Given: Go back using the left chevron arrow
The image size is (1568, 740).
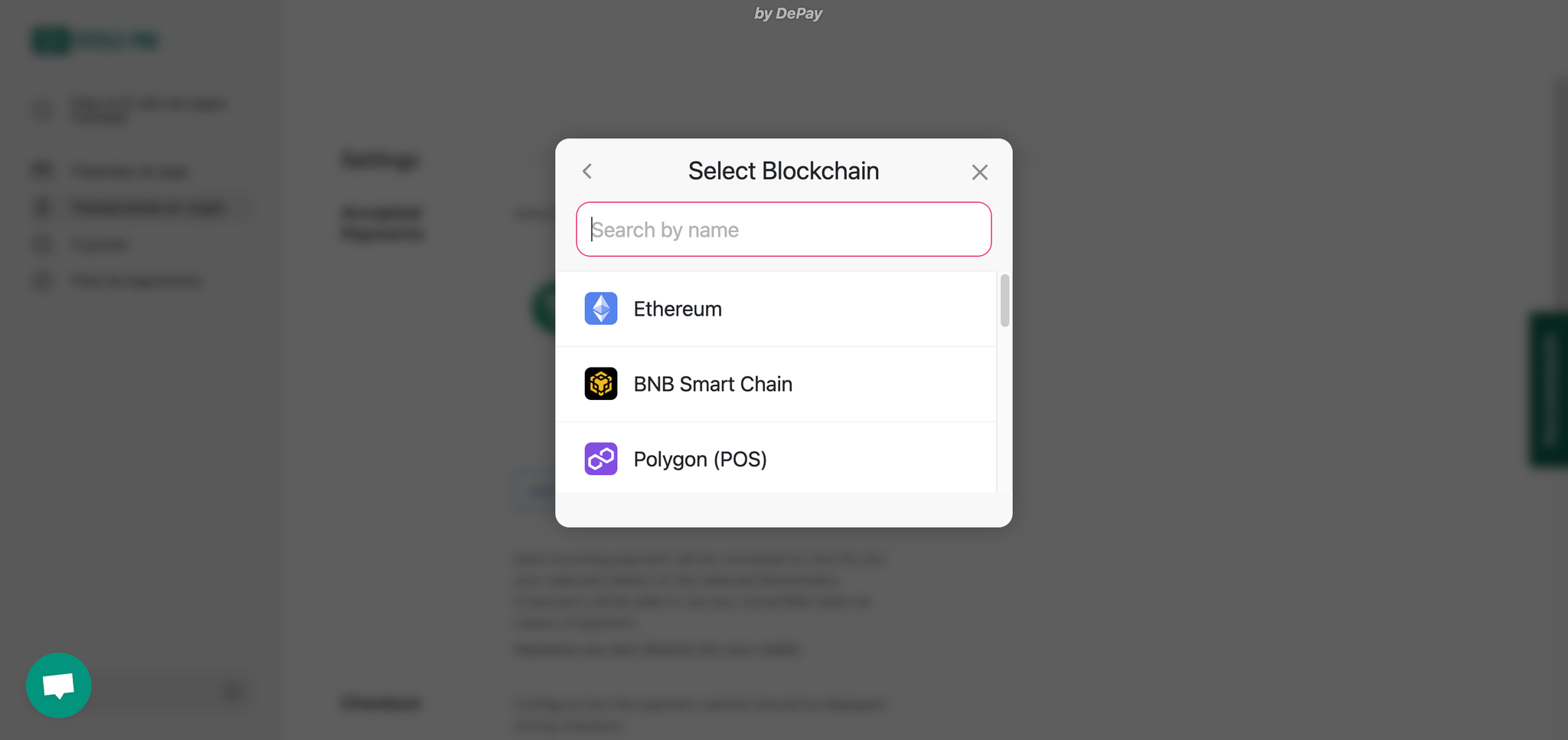Looking at the screenshot, I should (587, 172).
